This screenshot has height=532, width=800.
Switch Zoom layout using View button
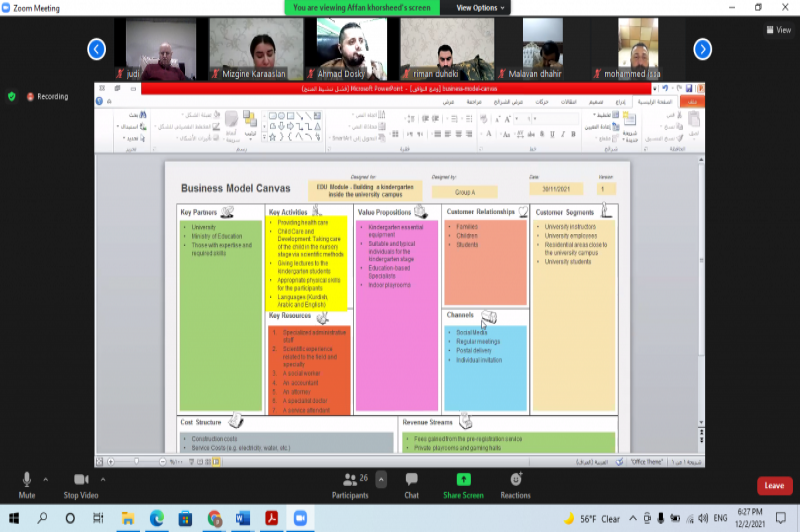pos(778,30)
